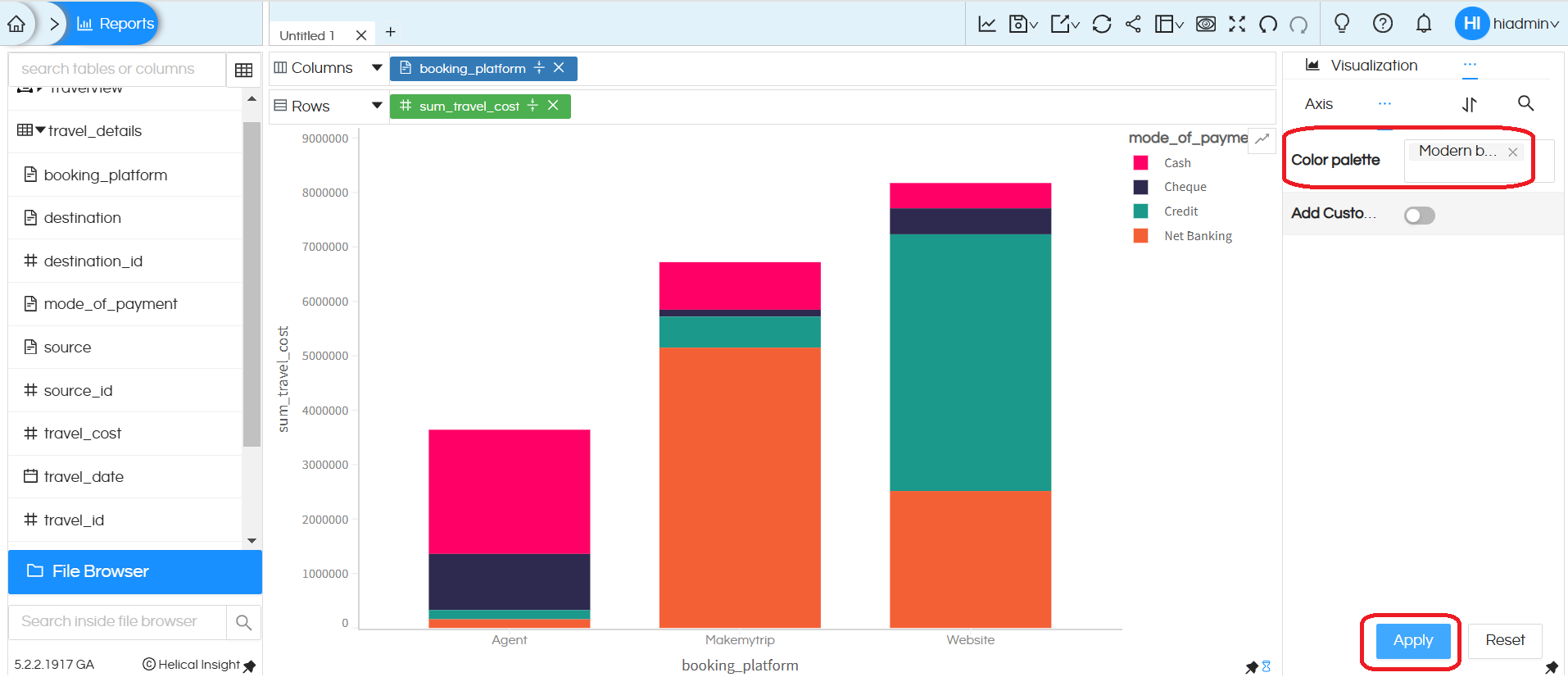1568x677 pixels.
Task: Switch to the Untitled 1 tab
Action: (307, 35)
